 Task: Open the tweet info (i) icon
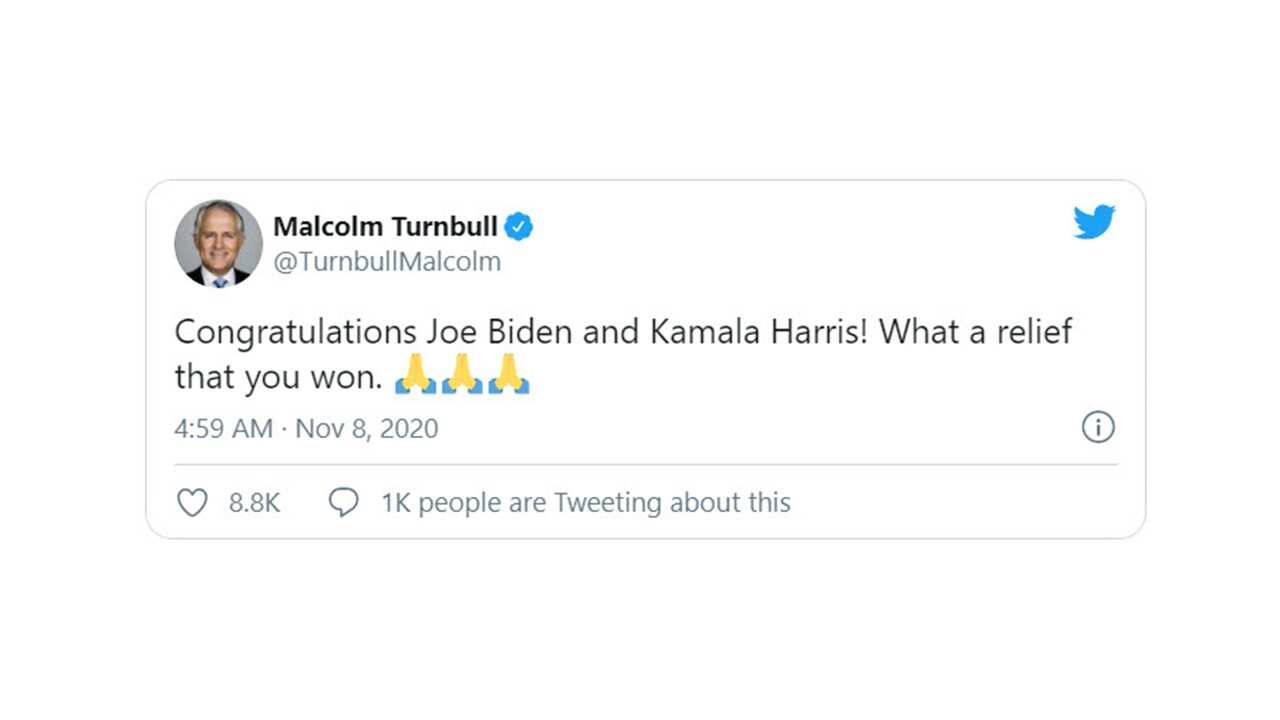coord(1098,428)
